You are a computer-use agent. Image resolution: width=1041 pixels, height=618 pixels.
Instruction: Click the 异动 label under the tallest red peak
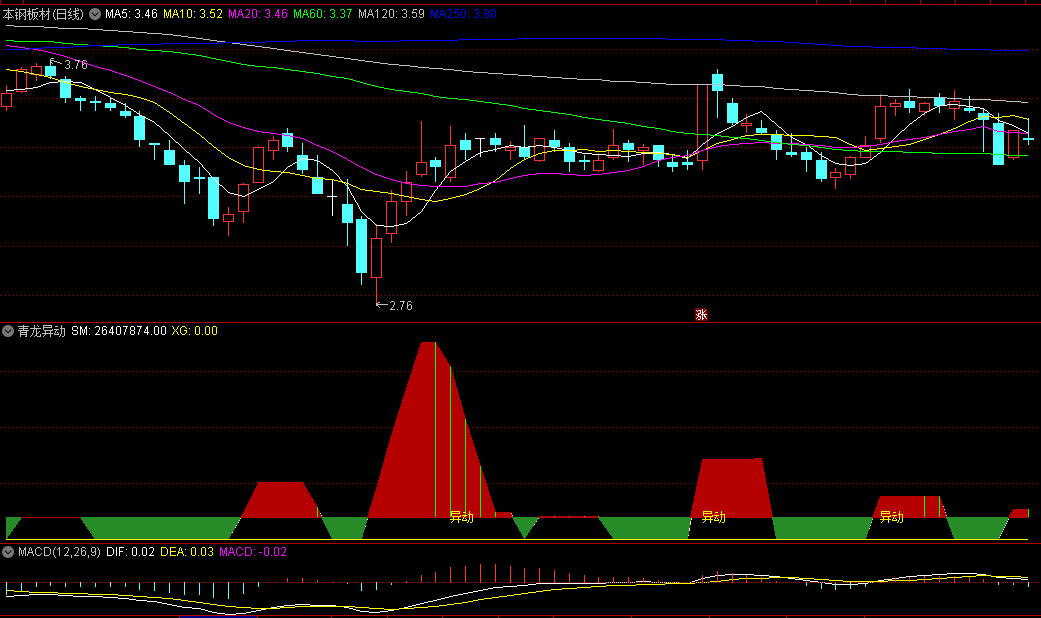[x=461, y=516]
